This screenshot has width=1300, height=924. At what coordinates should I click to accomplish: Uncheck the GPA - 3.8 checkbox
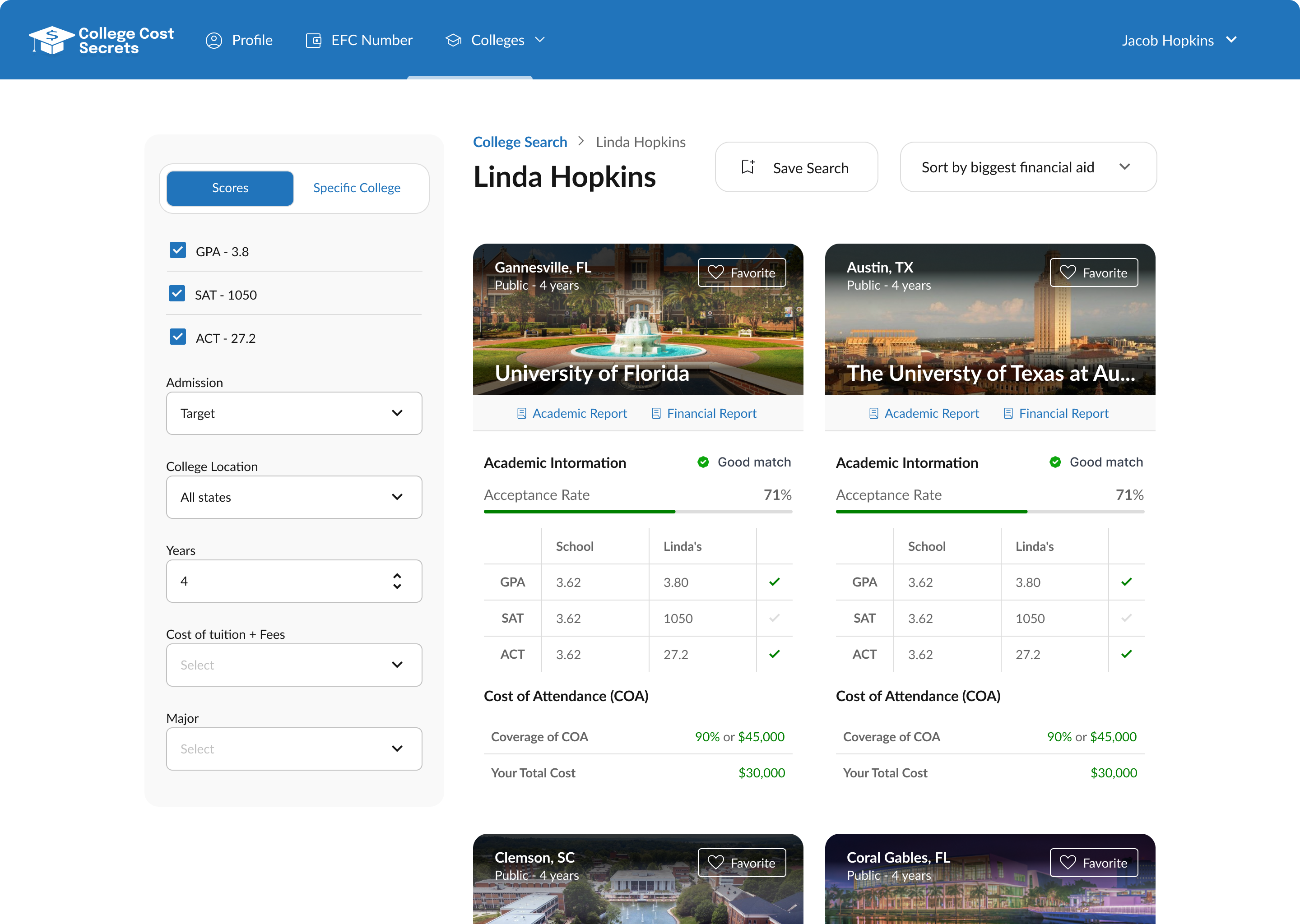coord(177,250)
